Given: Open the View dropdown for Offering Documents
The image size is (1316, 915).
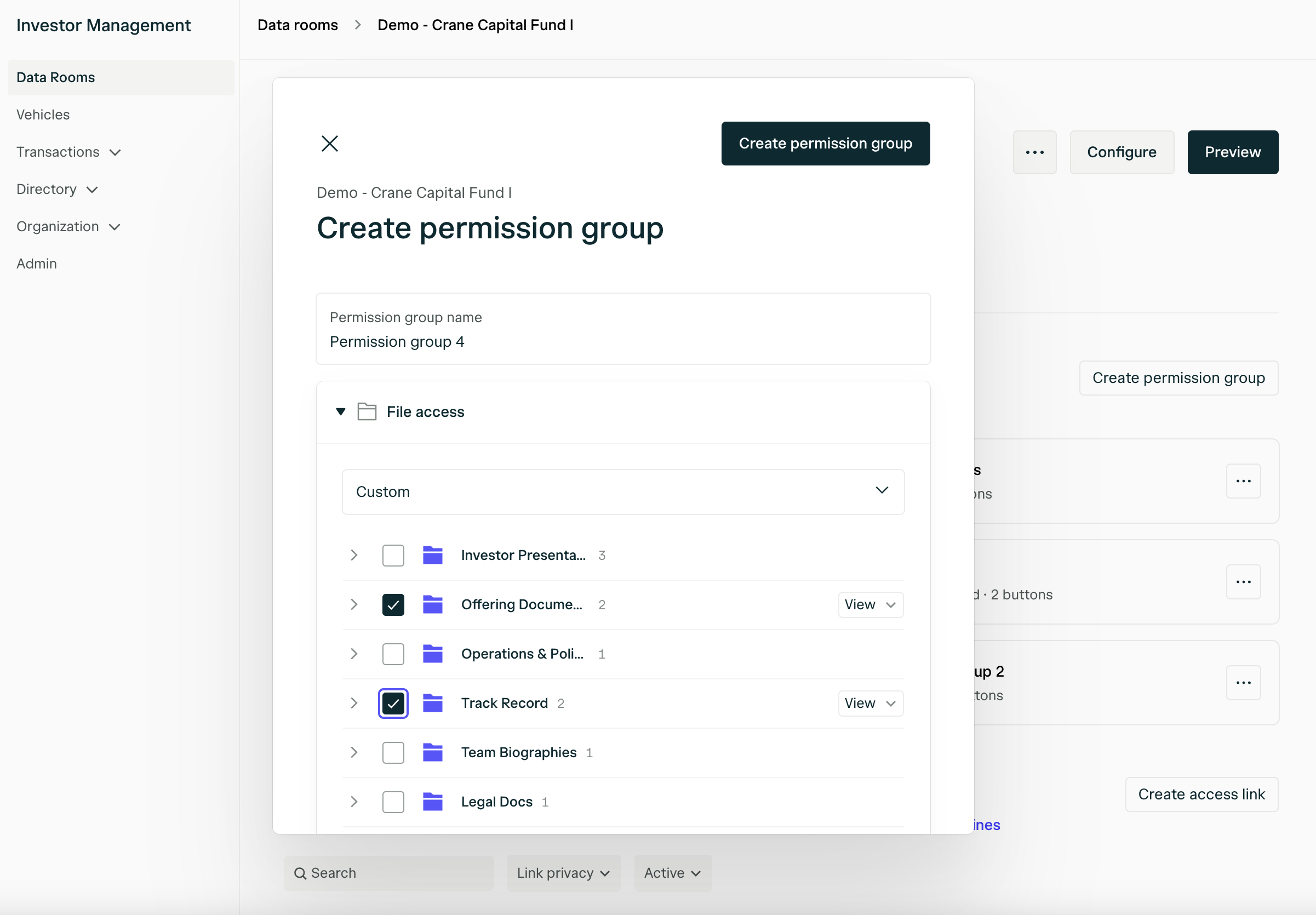Looking at the screenshot, I should click(x=870, y=604).
